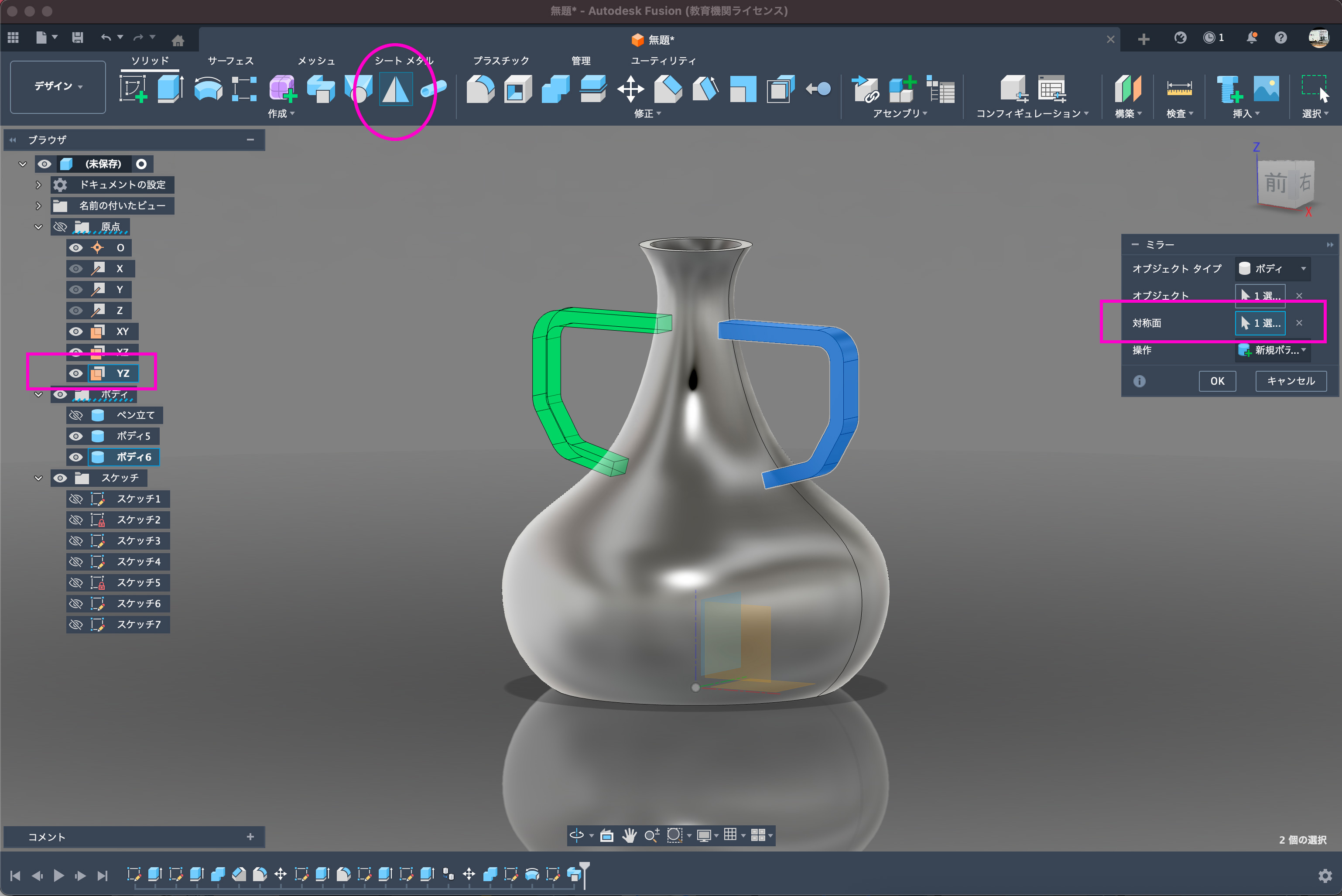
Task: Click the Create Sketch icon
Action: click(x=133, y=89)
